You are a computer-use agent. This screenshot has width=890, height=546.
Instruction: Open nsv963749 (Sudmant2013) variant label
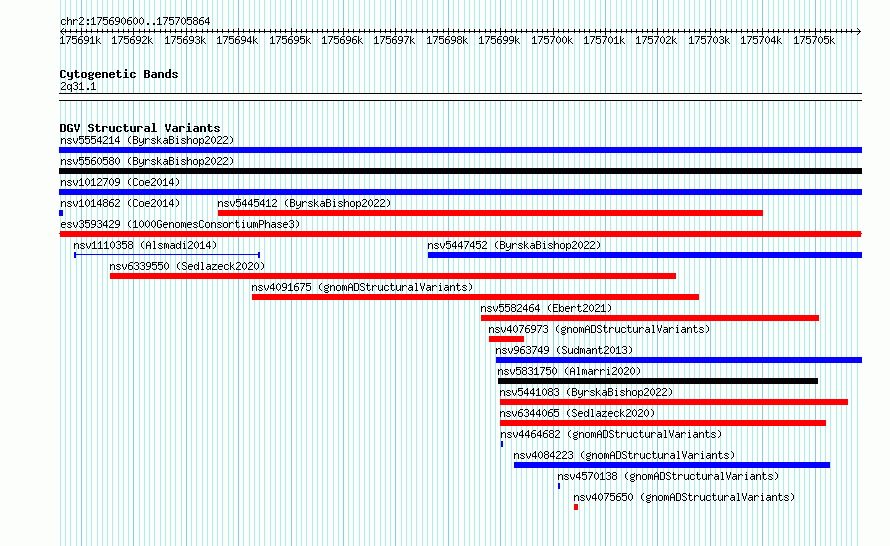[564, 350]
